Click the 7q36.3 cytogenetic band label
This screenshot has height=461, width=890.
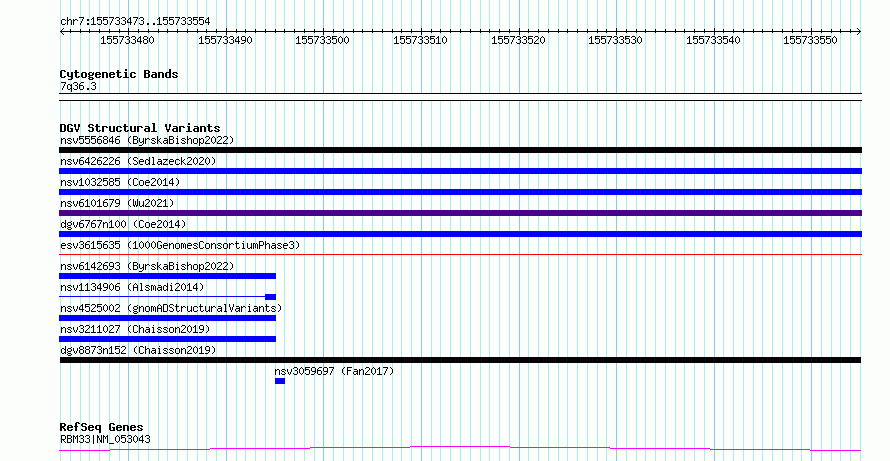click(78, 86)
